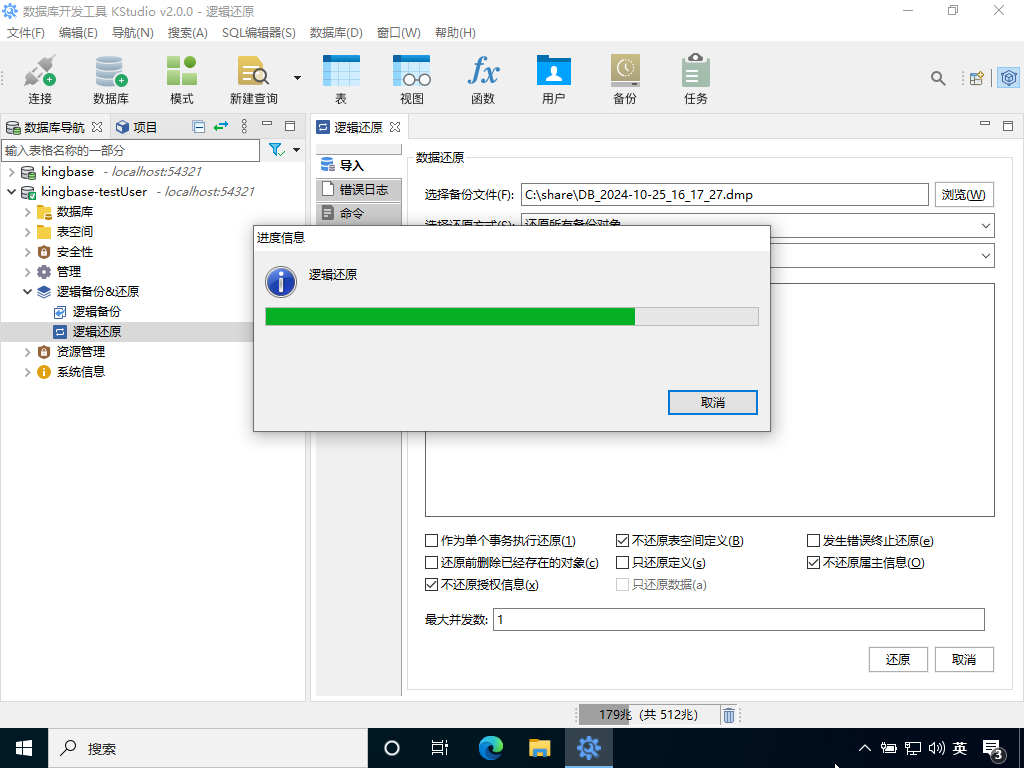Toggle 发生错误终止还原 checkbox
This screenshot has height=768, width=1024.
point(814,541)
